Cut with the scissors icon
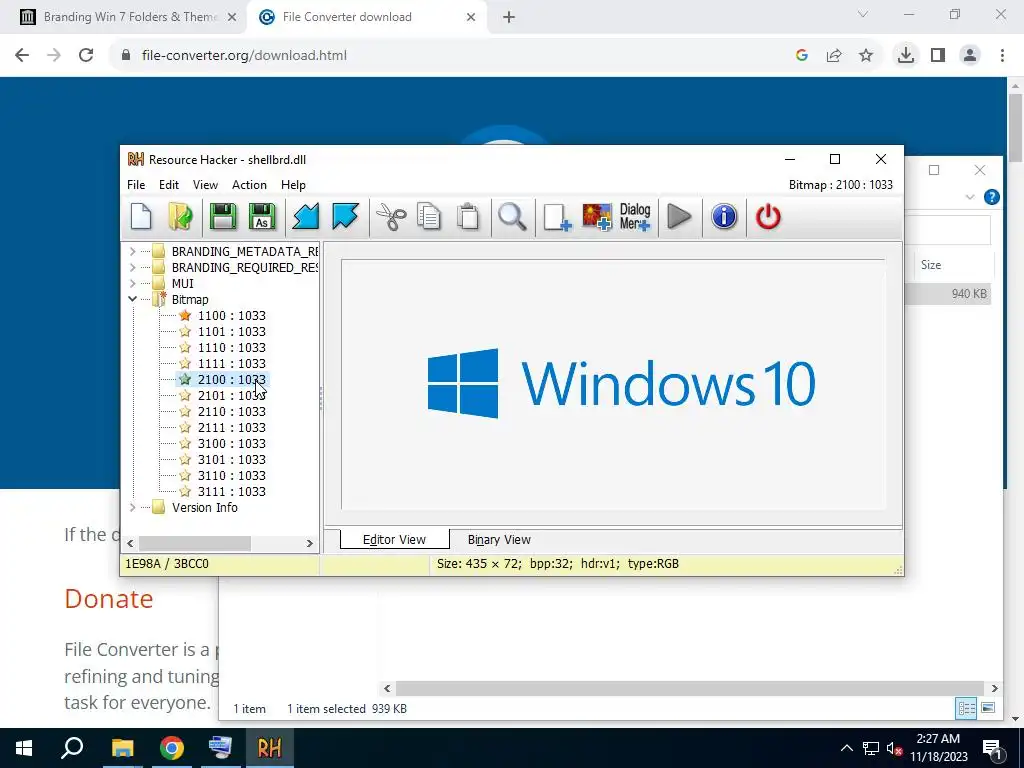Image resolution: width=1024 pixels, height=768 pixels. [x=391, y=217]
